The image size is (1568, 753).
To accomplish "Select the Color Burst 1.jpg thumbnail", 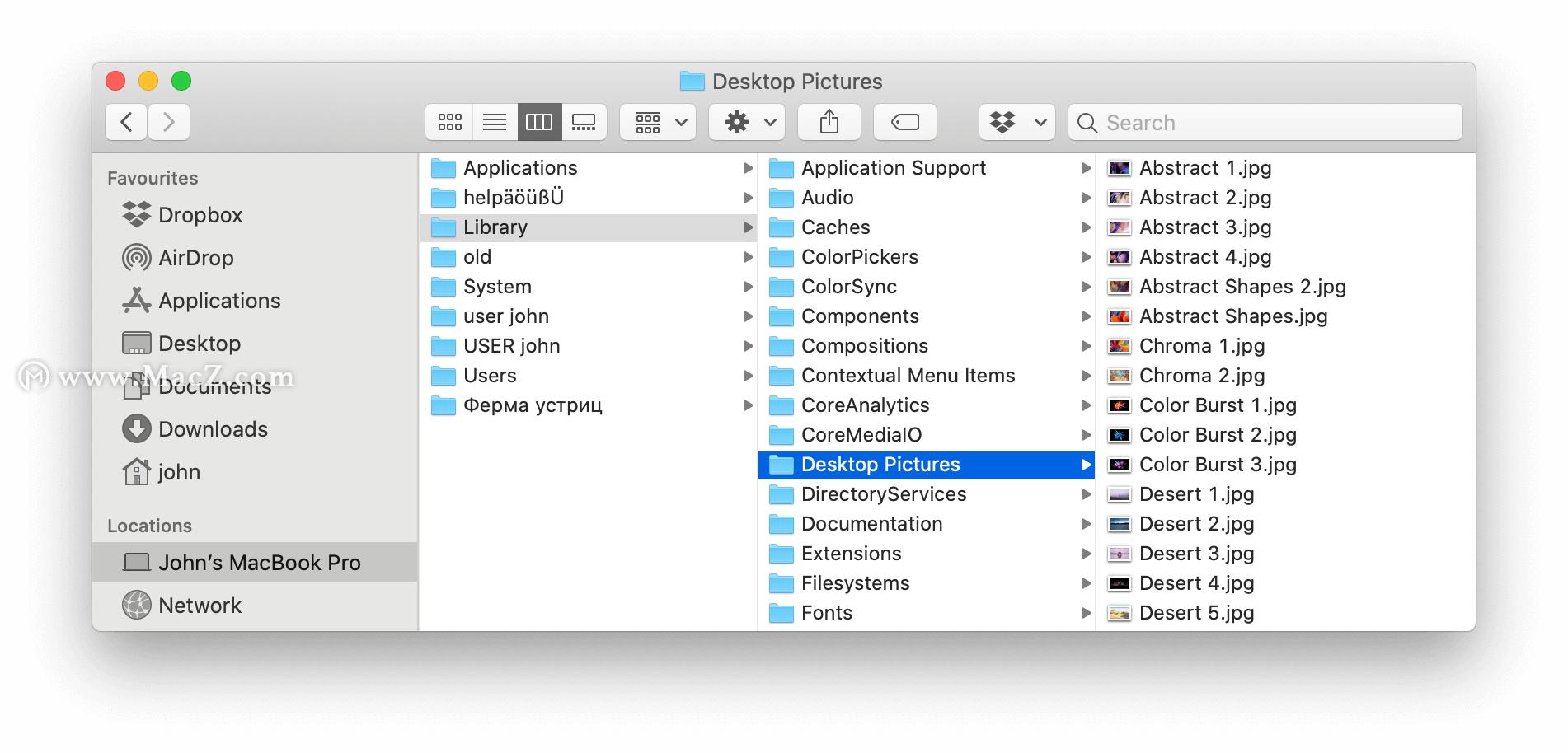I will (x=1120, y=405).
